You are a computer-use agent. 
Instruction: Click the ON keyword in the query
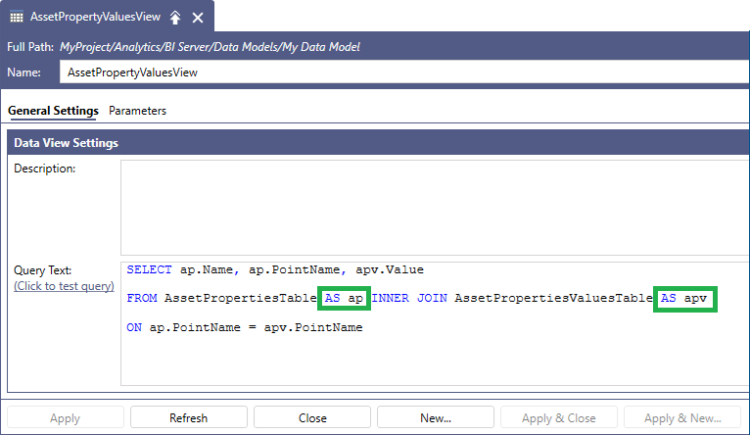[134, 327]
